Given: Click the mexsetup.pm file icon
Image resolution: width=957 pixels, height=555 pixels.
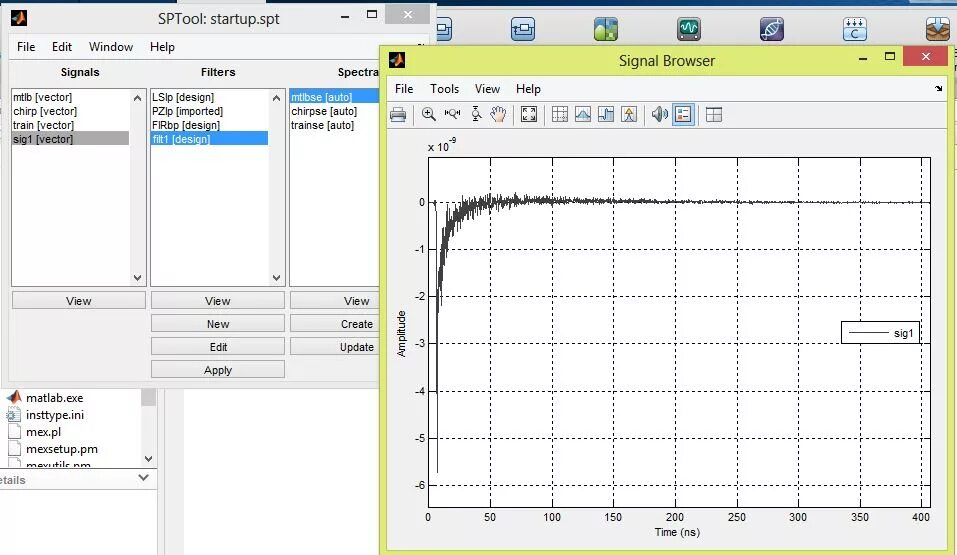Looking at the screenshot, I should (x=14, y=449).
